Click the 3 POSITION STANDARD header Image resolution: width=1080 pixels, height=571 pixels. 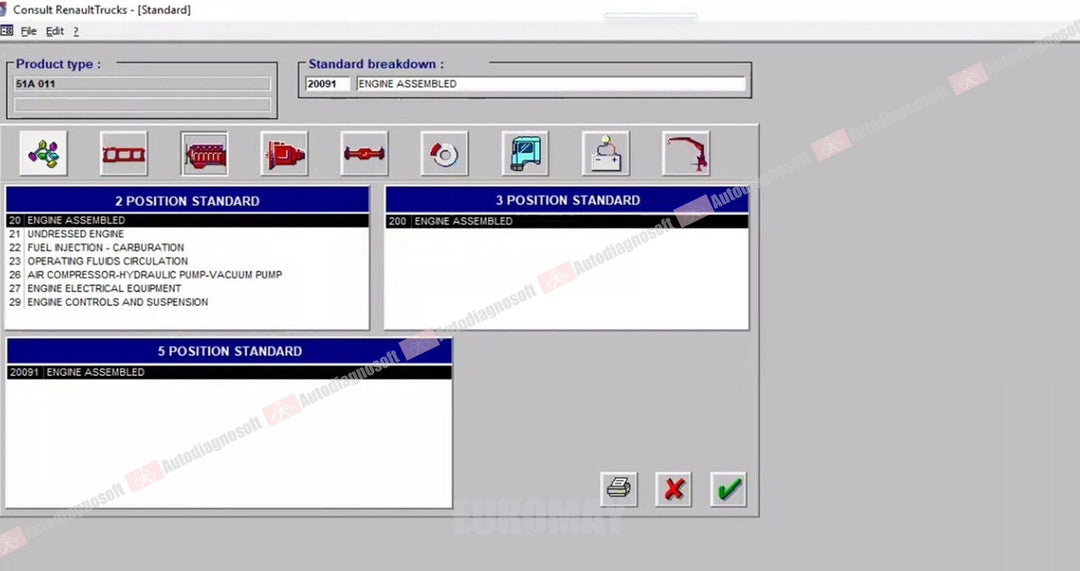click(x=567, y=200)
